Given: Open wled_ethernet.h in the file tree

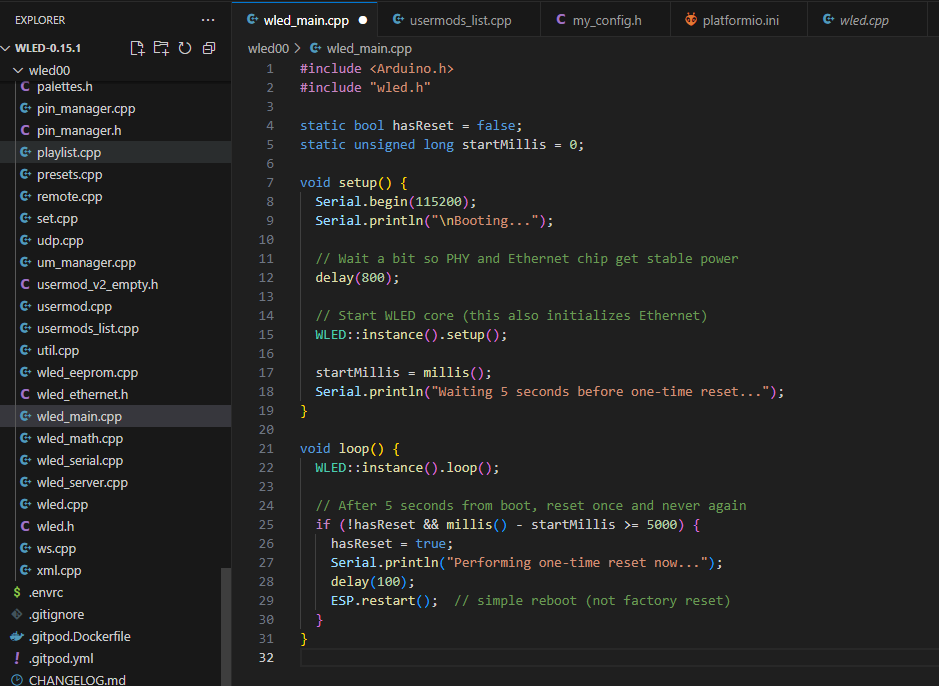Looking at the screenshot, I should (82, 394).
